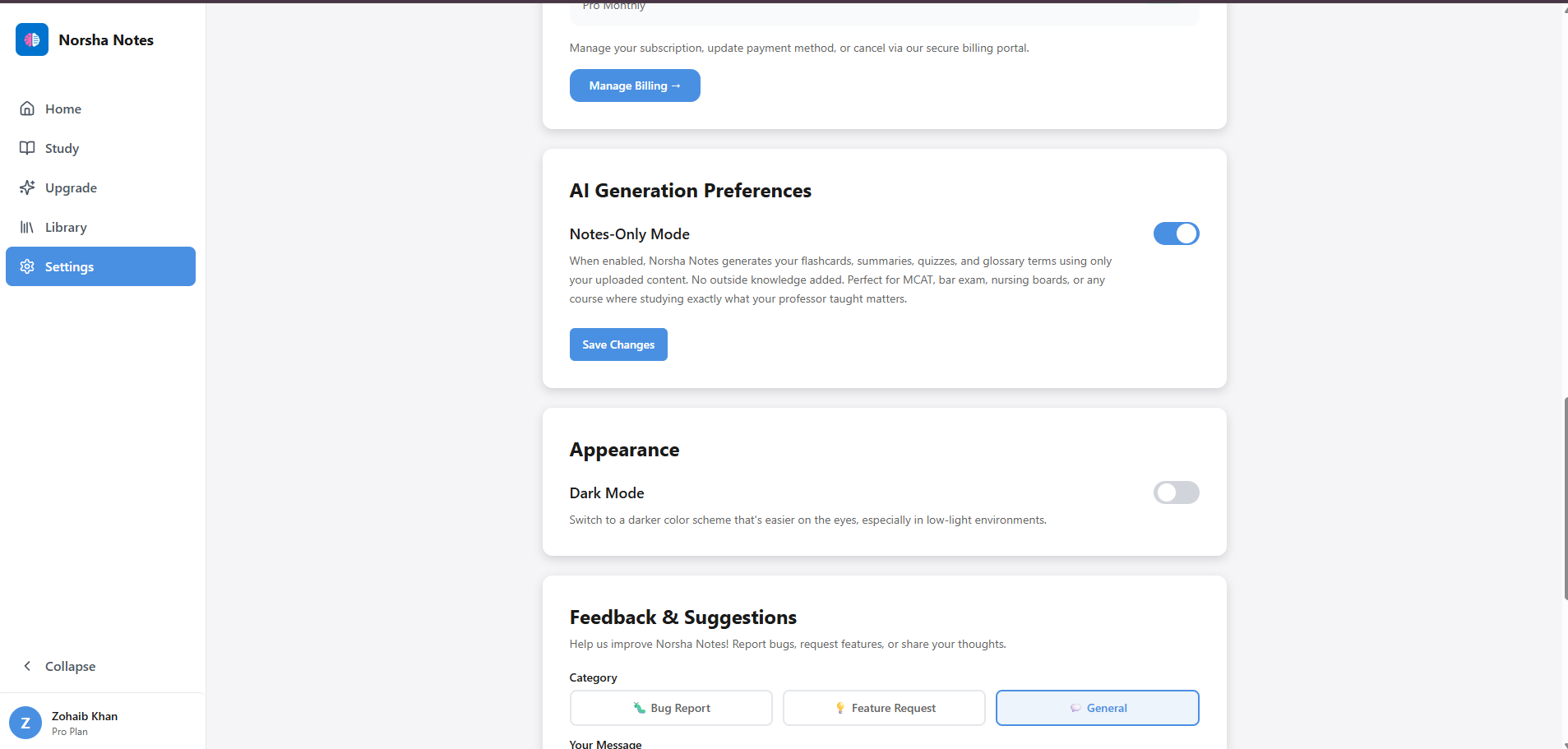
Task: Open the Upgrade menu label
Action: (71, 187)
